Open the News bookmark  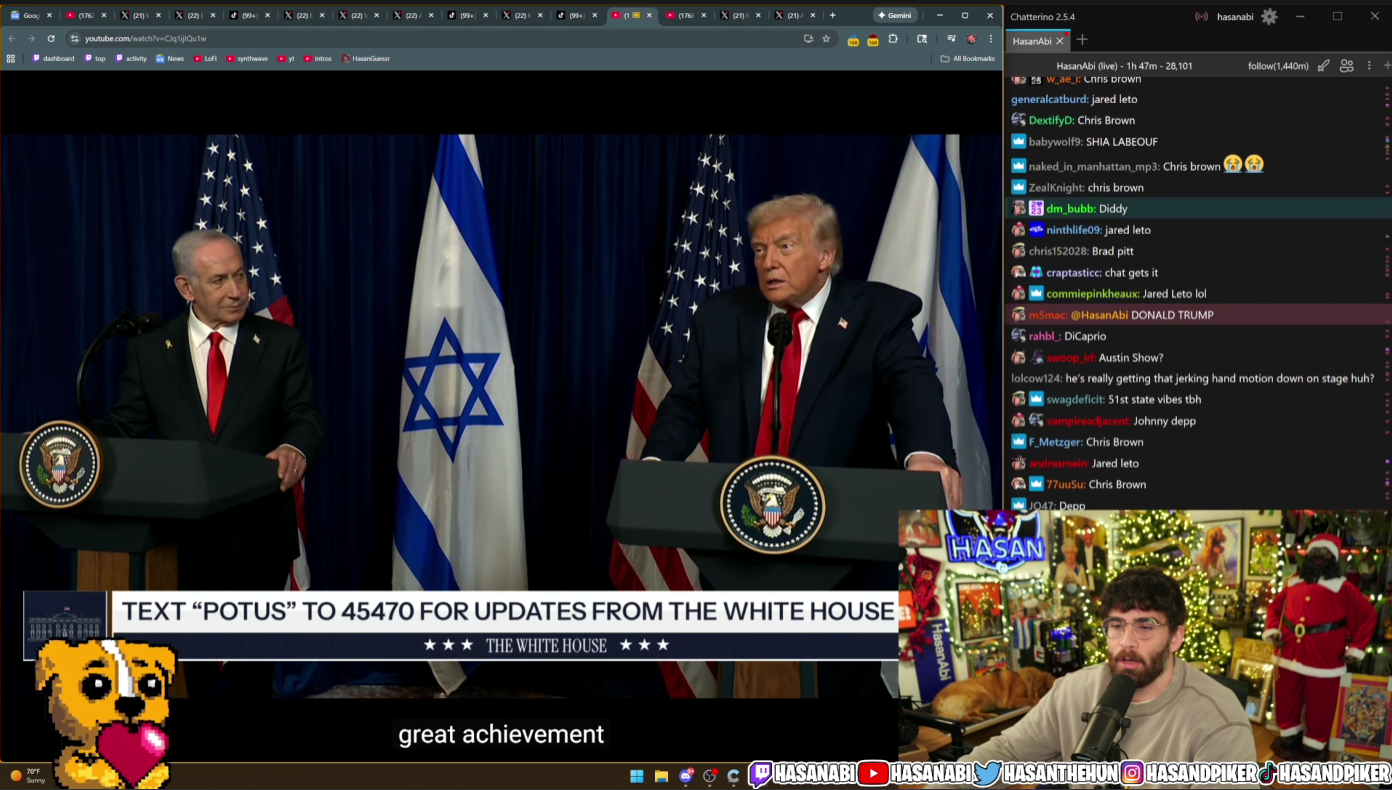pyautogui.click(x=170, y=58)
